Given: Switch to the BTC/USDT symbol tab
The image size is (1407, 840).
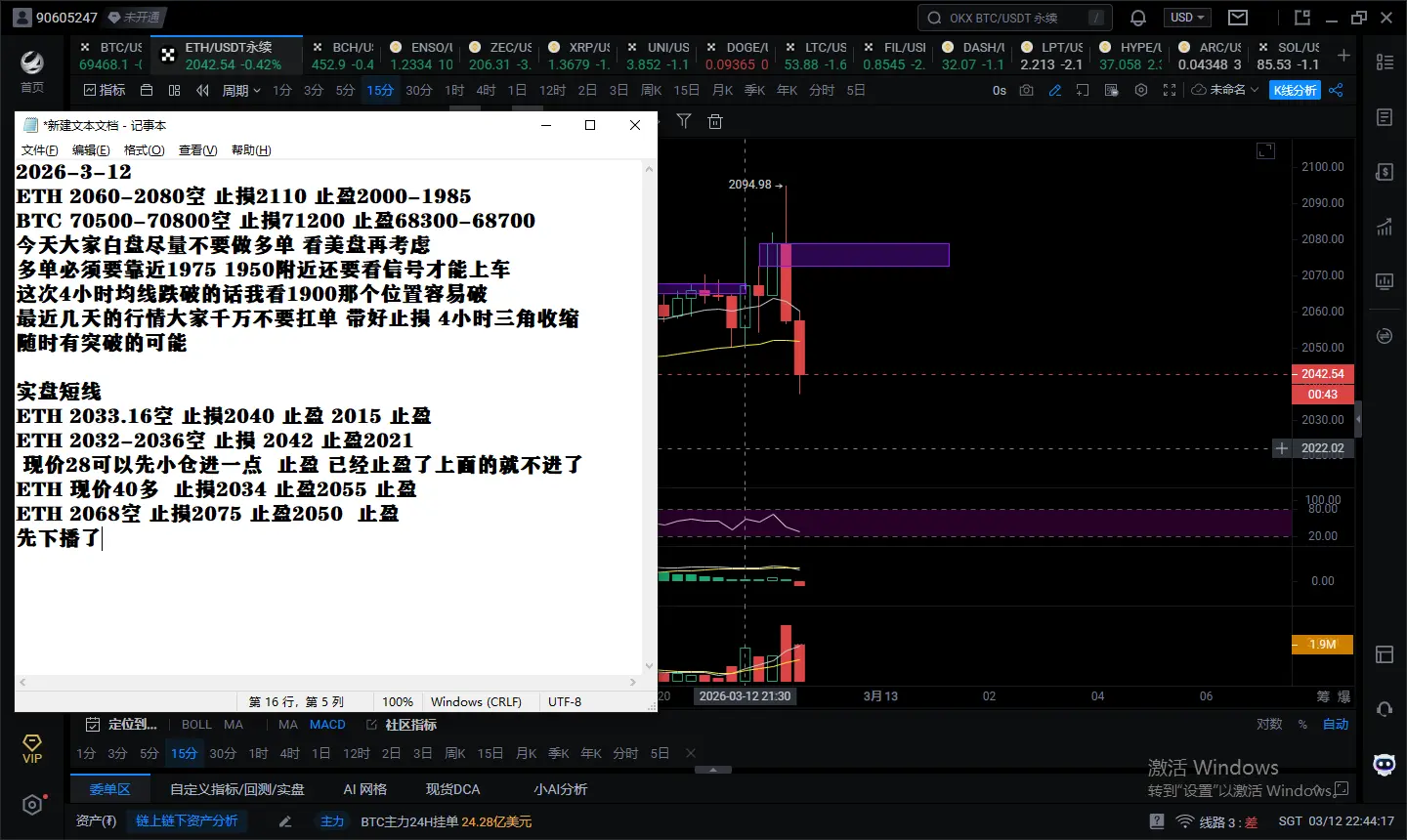Looking at the screenshot, I should 110,56.
